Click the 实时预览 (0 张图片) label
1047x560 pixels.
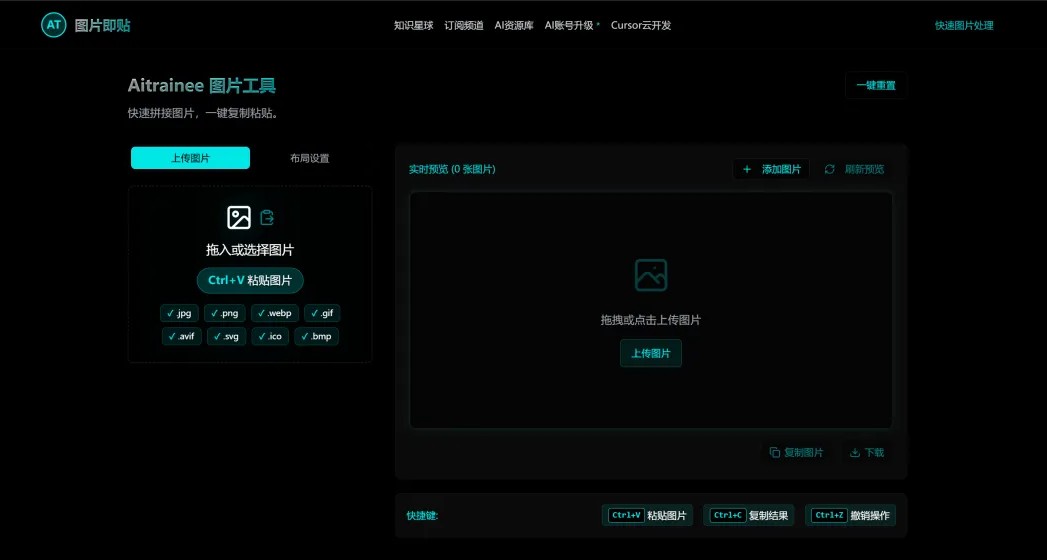[452, 170]
